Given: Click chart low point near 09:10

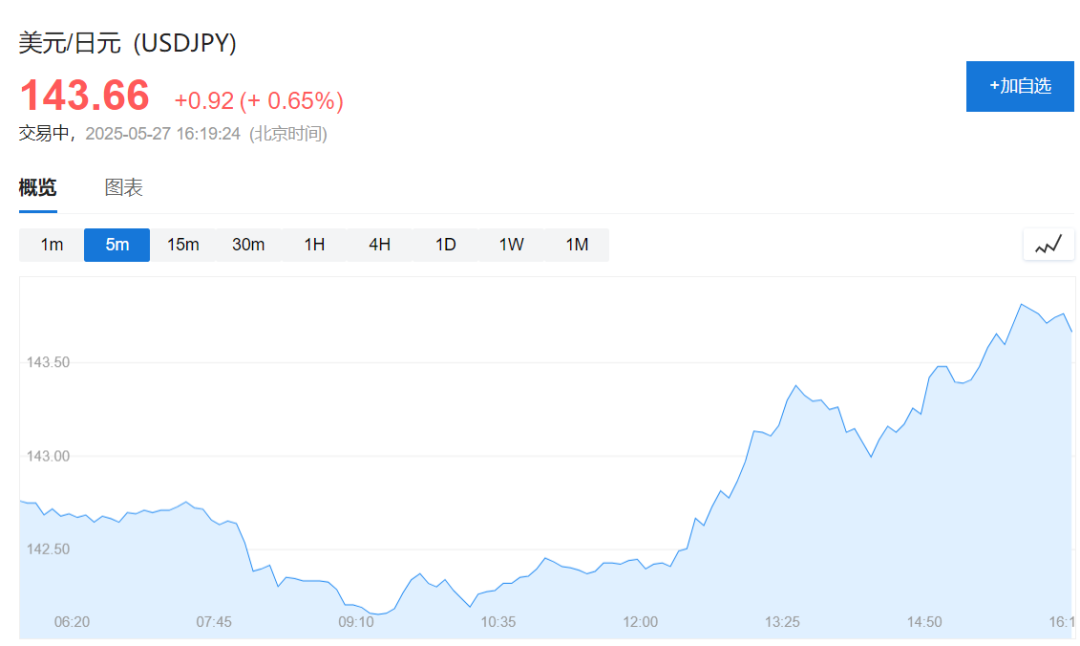Looking at the screenshot, I should 378,614.
